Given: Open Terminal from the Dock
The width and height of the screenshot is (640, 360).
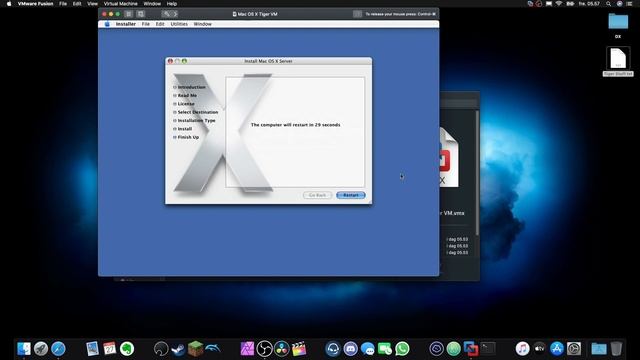Looking at the screenshot, I should (488, 349).
